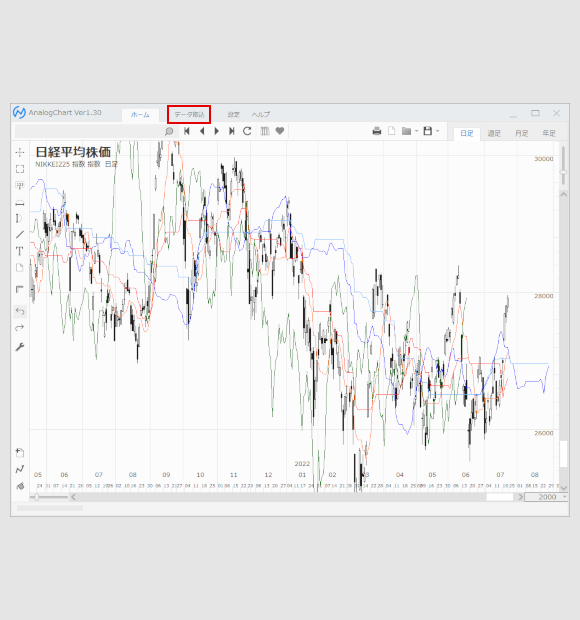This screenshot has height=620, width=580.
Task: Select the text T tool
Action: coord(19,251)
